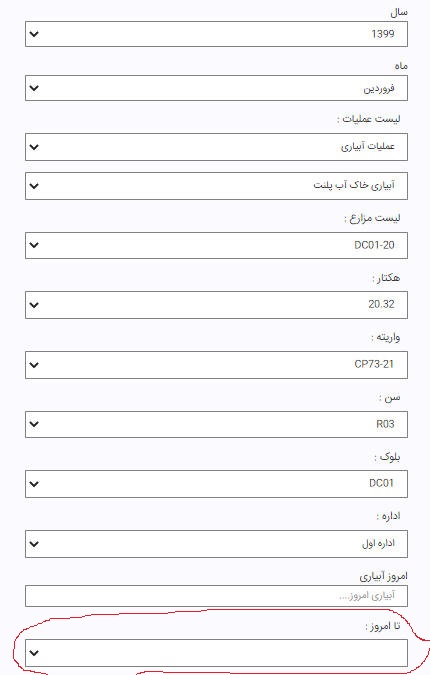
Task: Click the امروز آبیاری label text
Action: pyautogui.click(x=384, y=576)
